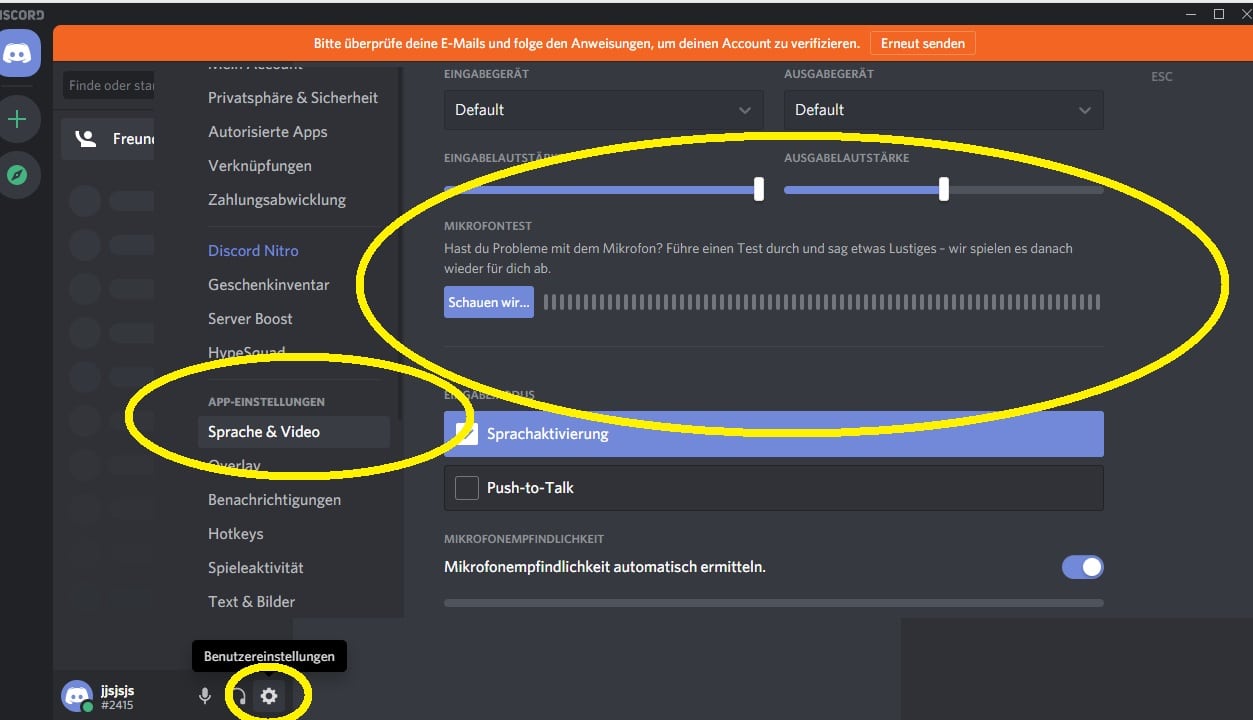Open the compass Explore Servers icon
Screen dimensions: 1253x720
18,176
